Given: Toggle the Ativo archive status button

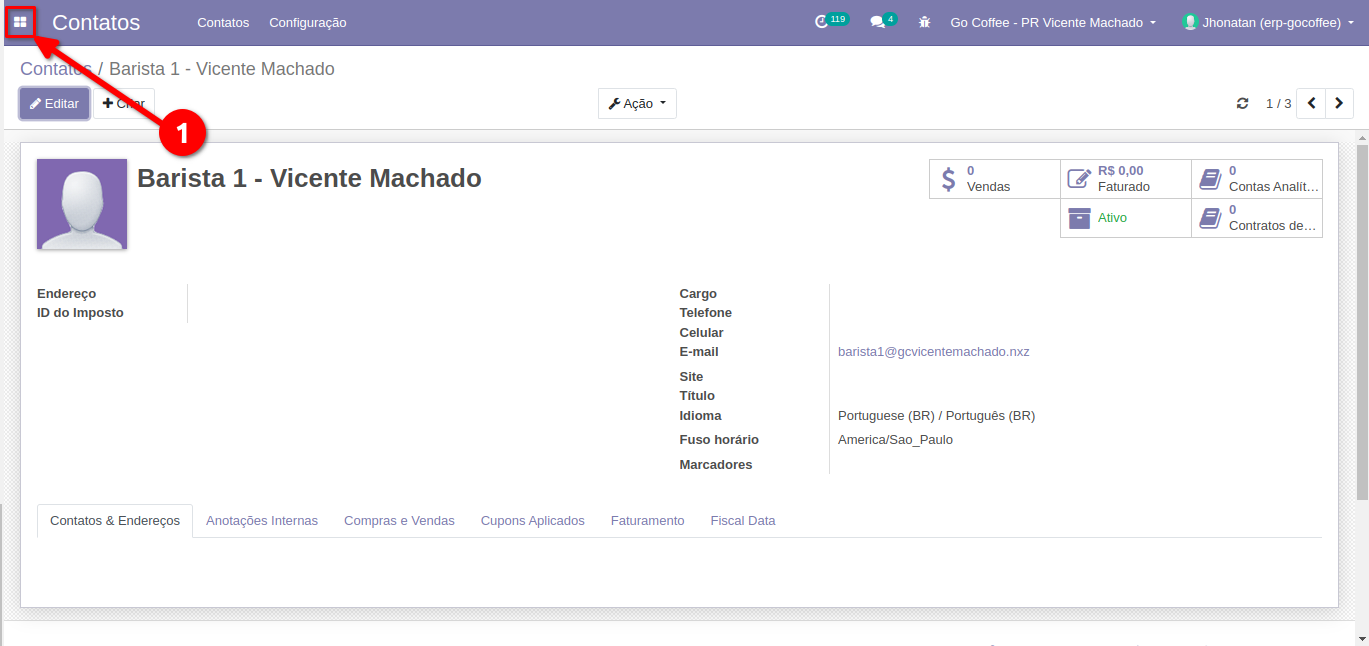Looking at the screenshot, I should coord(1125,218).
